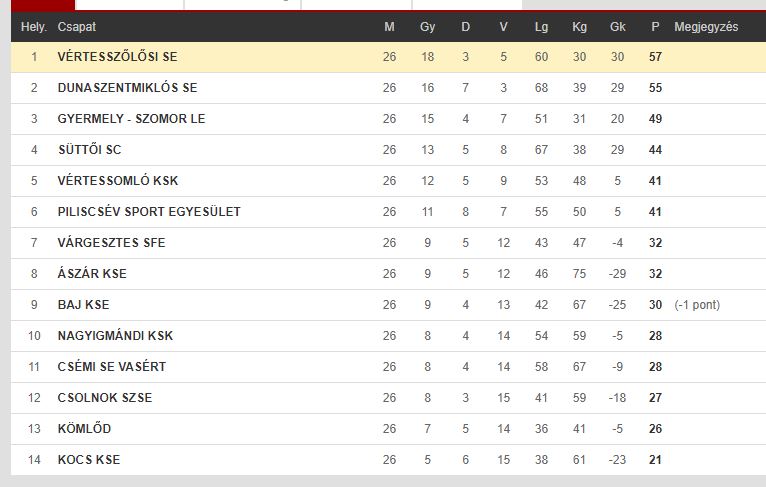Select DUNASZENTMIKLÓS SE team name
Viewport: 766px width, 487px height.
[127, 88]
